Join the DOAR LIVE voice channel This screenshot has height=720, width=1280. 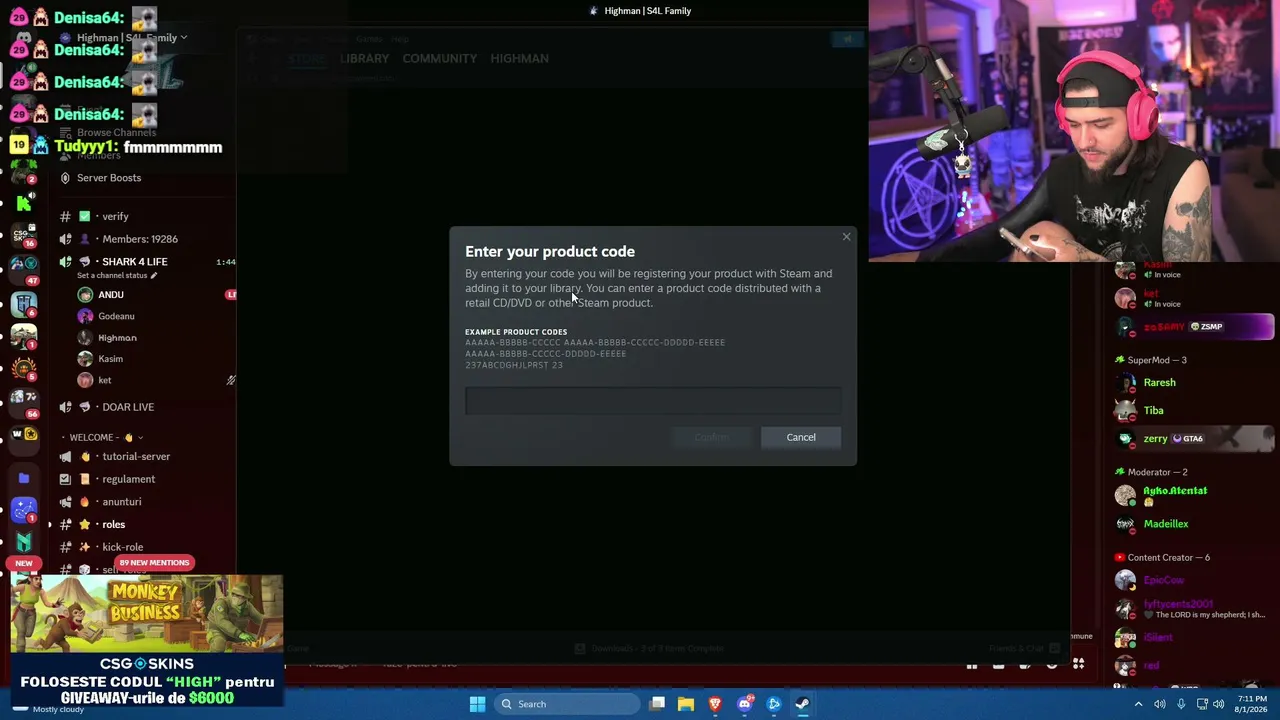(x=128, y=407)
